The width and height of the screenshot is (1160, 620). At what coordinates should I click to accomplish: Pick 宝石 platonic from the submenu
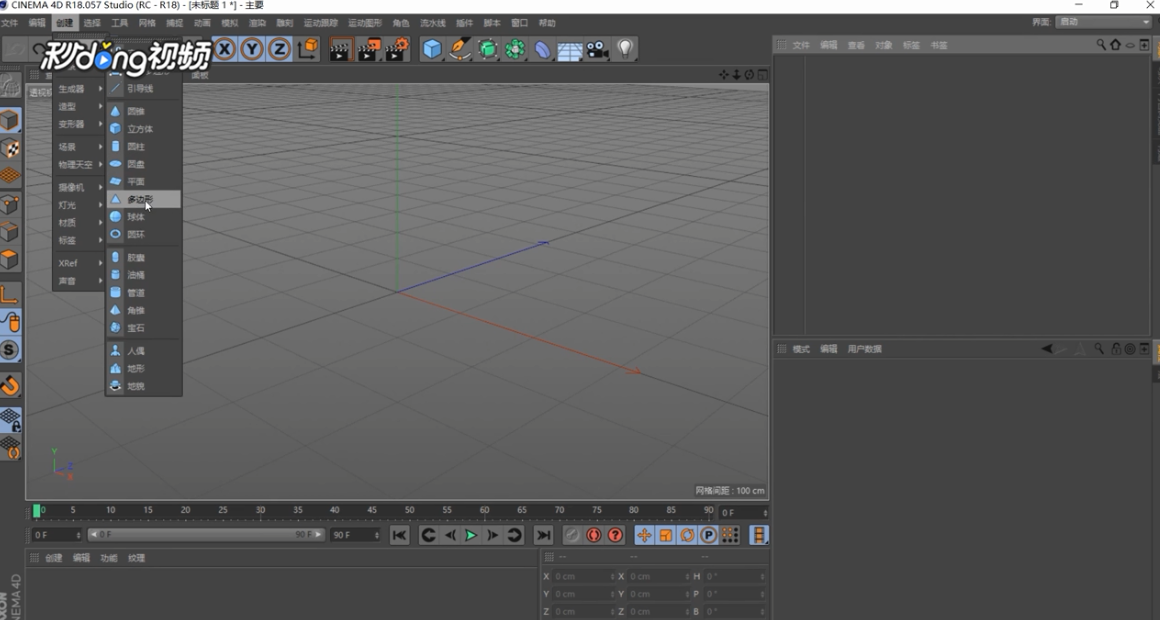point(144,328)
